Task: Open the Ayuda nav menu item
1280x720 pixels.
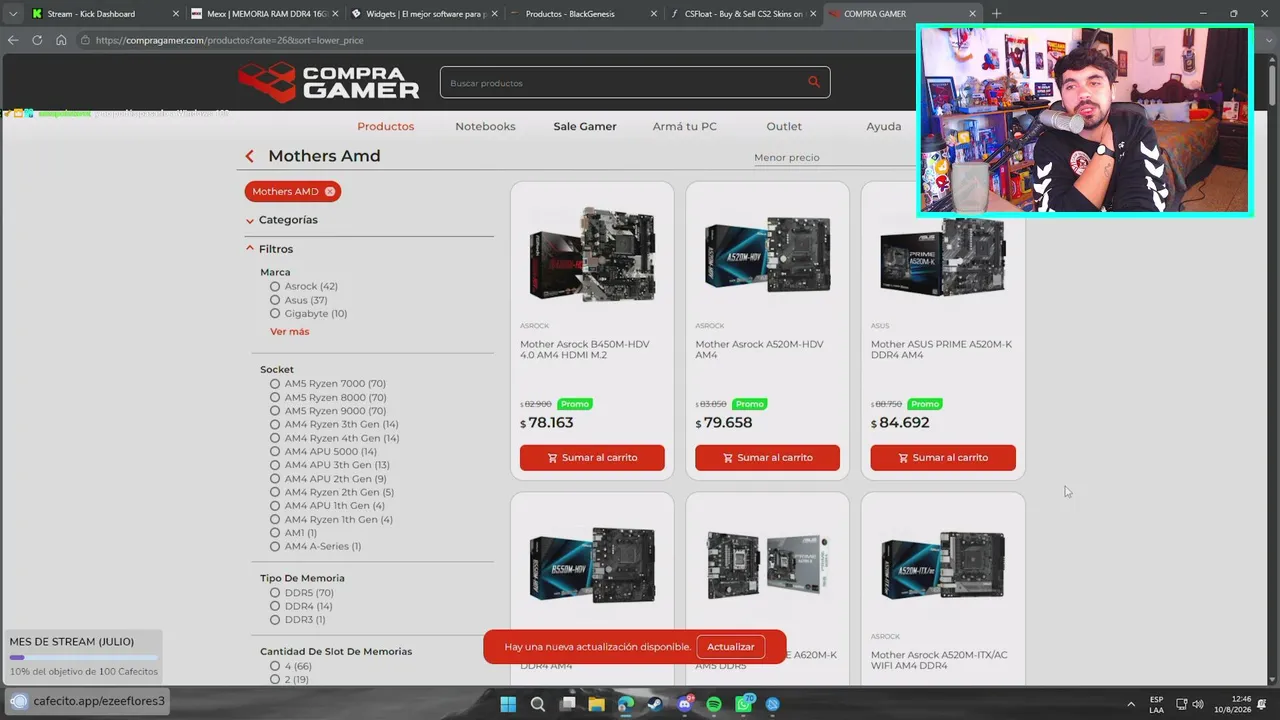Action: (x=884, y=127)
